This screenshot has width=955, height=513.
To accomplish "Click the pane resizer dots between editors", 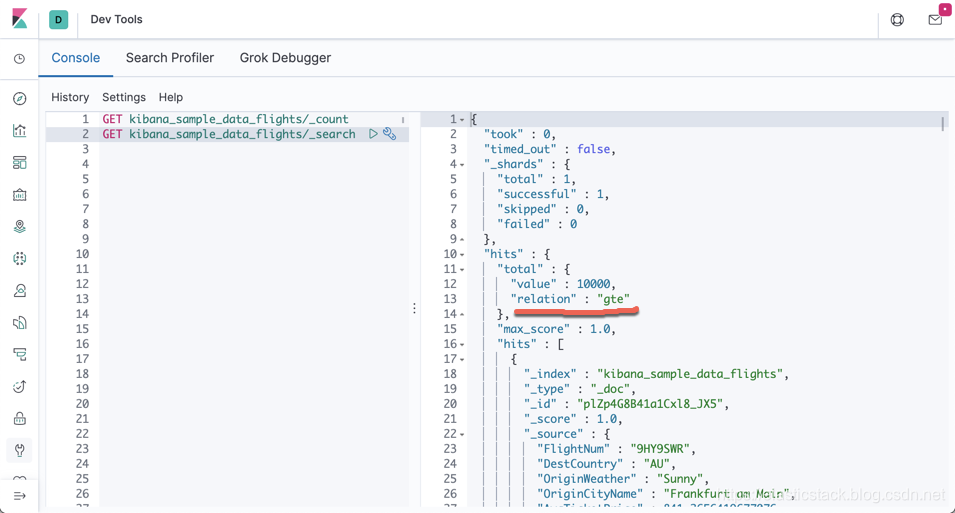I will point(415,308).
